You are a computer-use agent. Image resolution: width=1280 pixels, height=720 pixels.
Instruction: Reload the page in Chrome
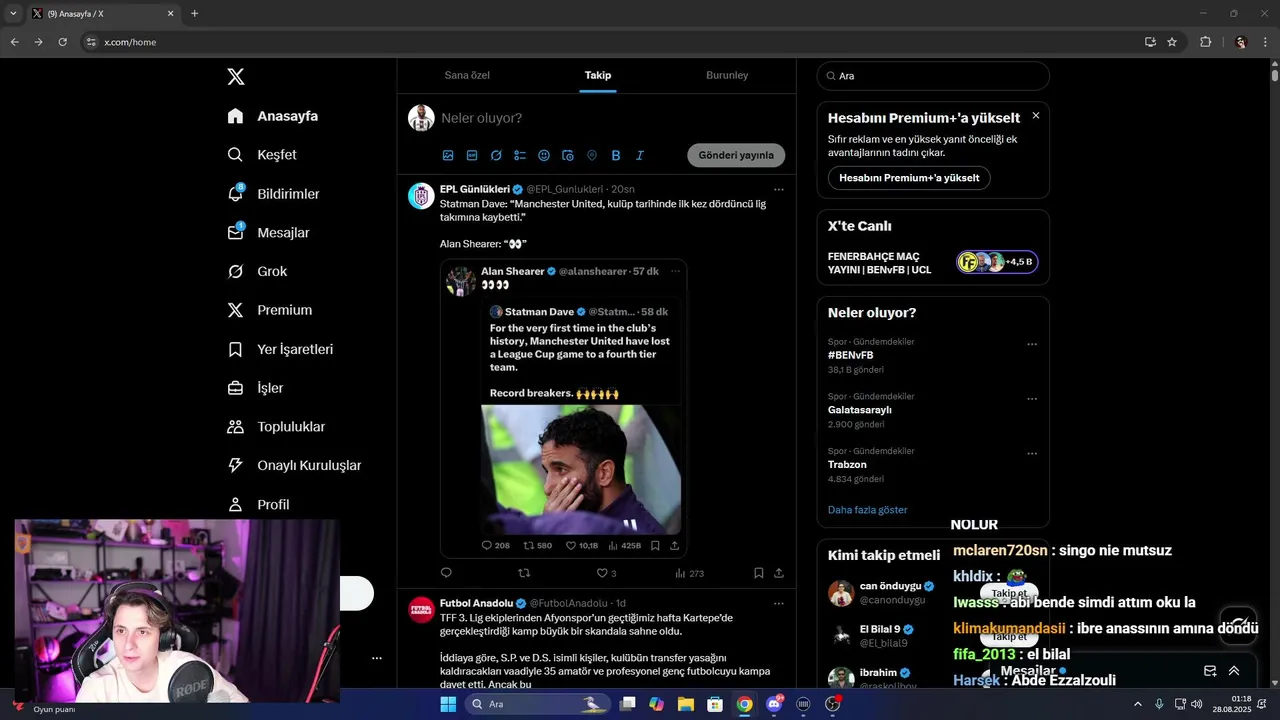tap(62, 42)
